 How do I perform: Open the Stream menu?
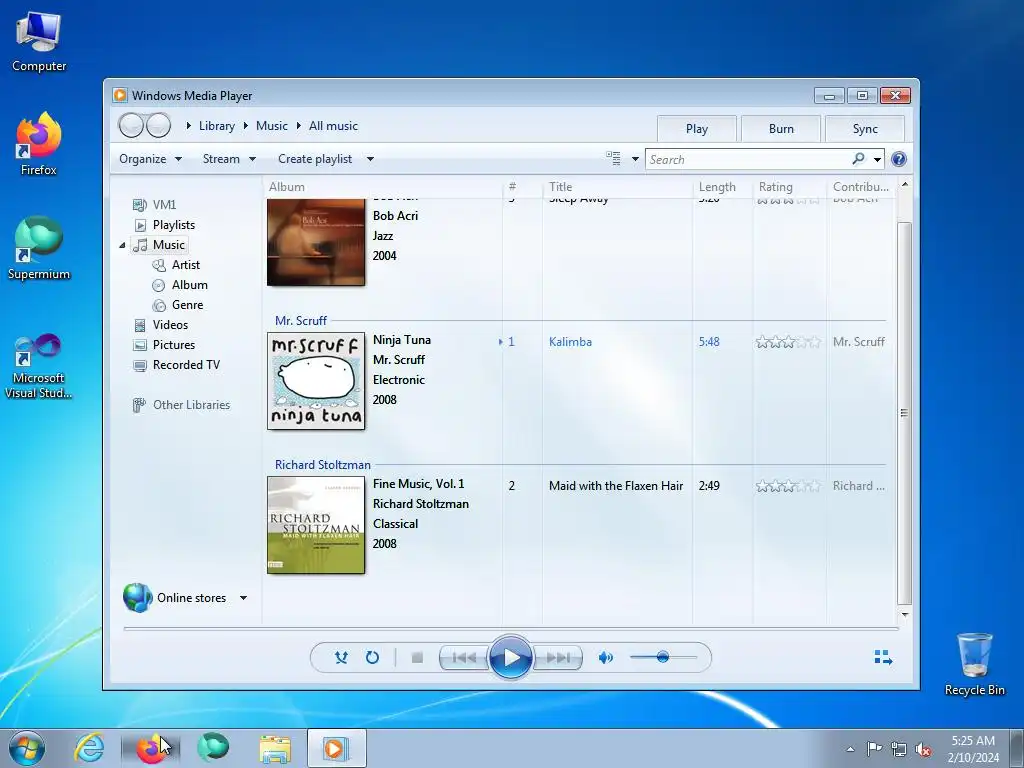point(229,159)
